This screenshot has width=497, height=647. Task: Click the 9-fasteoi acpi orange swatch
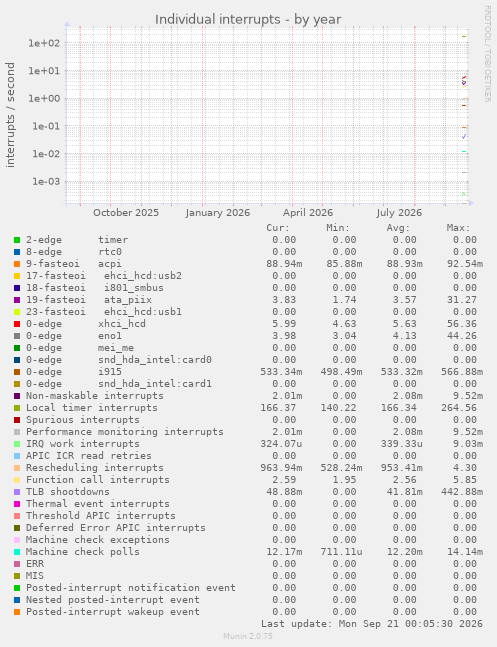point(17,264)
